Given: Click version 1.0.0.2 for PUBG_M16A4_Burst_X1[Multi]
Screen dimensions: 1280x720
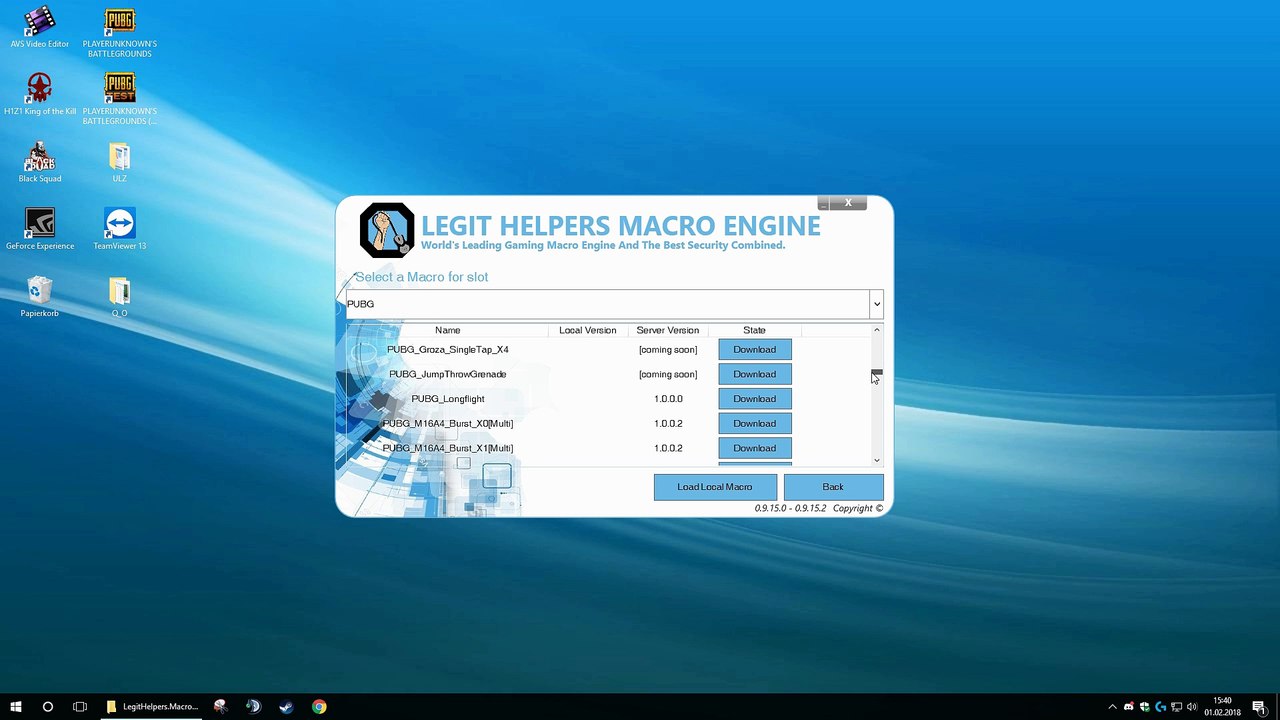Looking at the screenshot, I should click(x=668, y=448).
